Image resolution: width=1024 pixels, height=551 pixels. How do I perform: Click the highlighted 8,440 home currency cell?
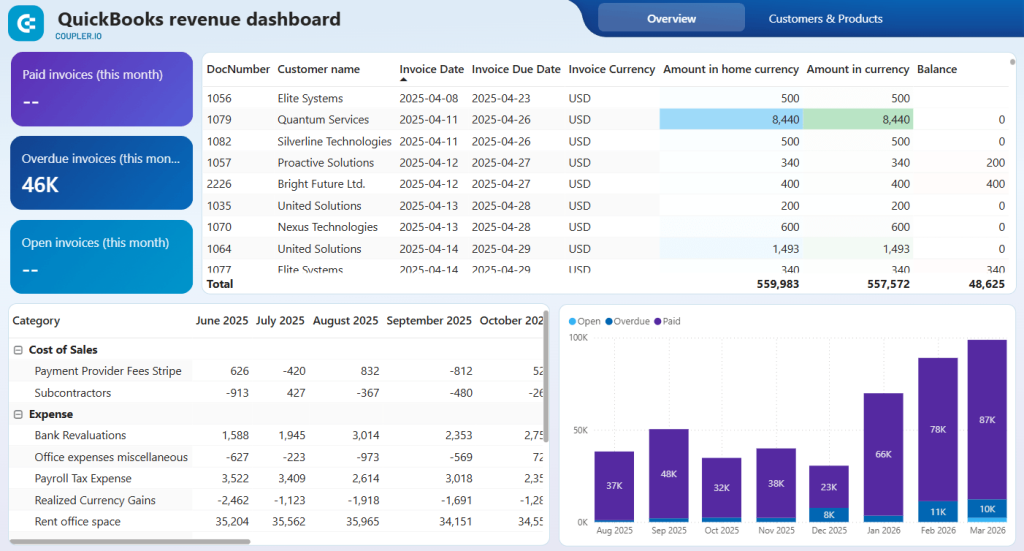coord(731,119)
